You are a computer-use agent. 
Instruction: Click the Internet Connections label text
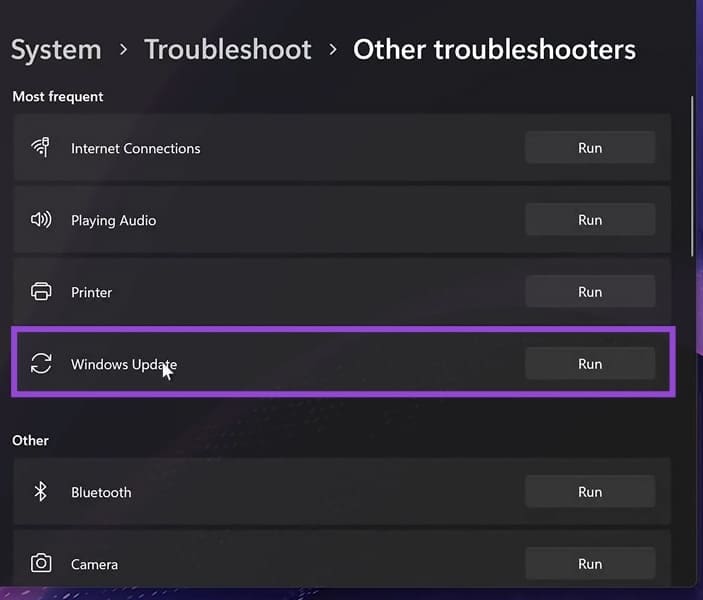(135, 149)
